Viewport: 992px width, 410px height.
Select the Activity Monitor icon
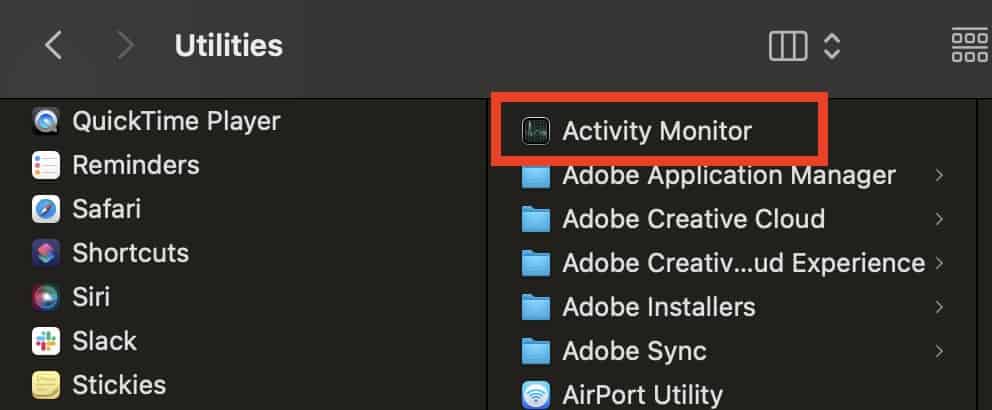[x=537, y=130]
